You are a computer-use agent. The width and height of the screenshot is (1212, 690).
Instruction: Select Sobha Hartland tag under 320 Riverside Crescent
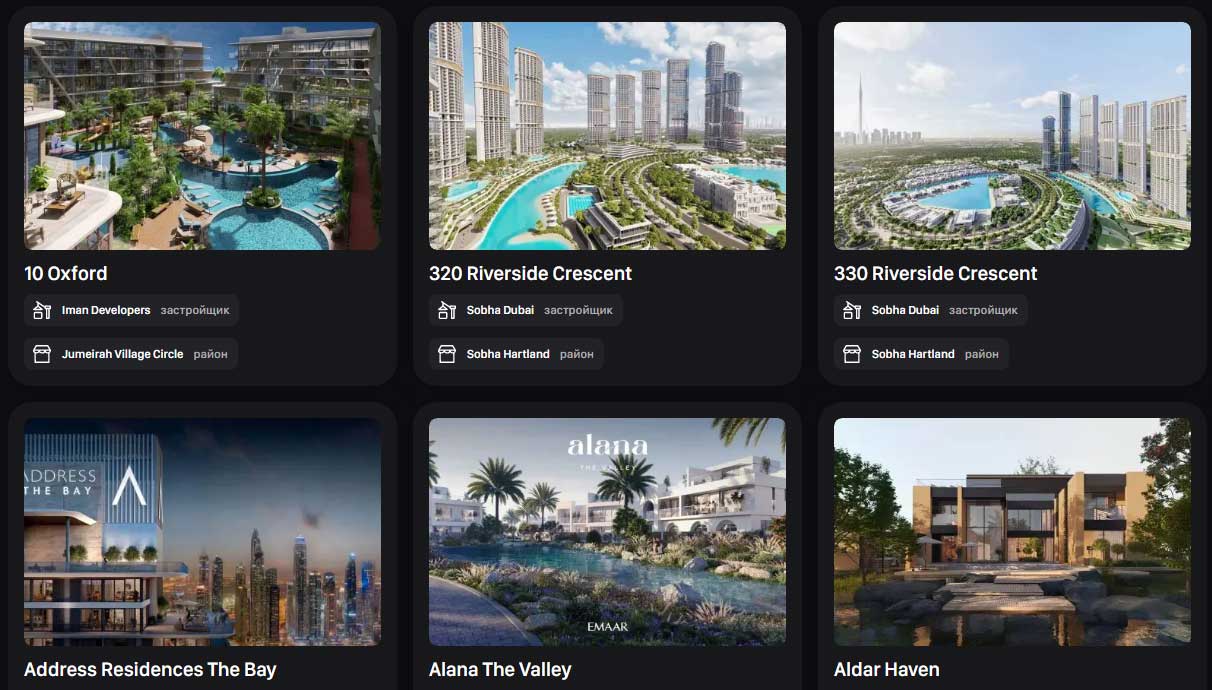tap(516, 354)
